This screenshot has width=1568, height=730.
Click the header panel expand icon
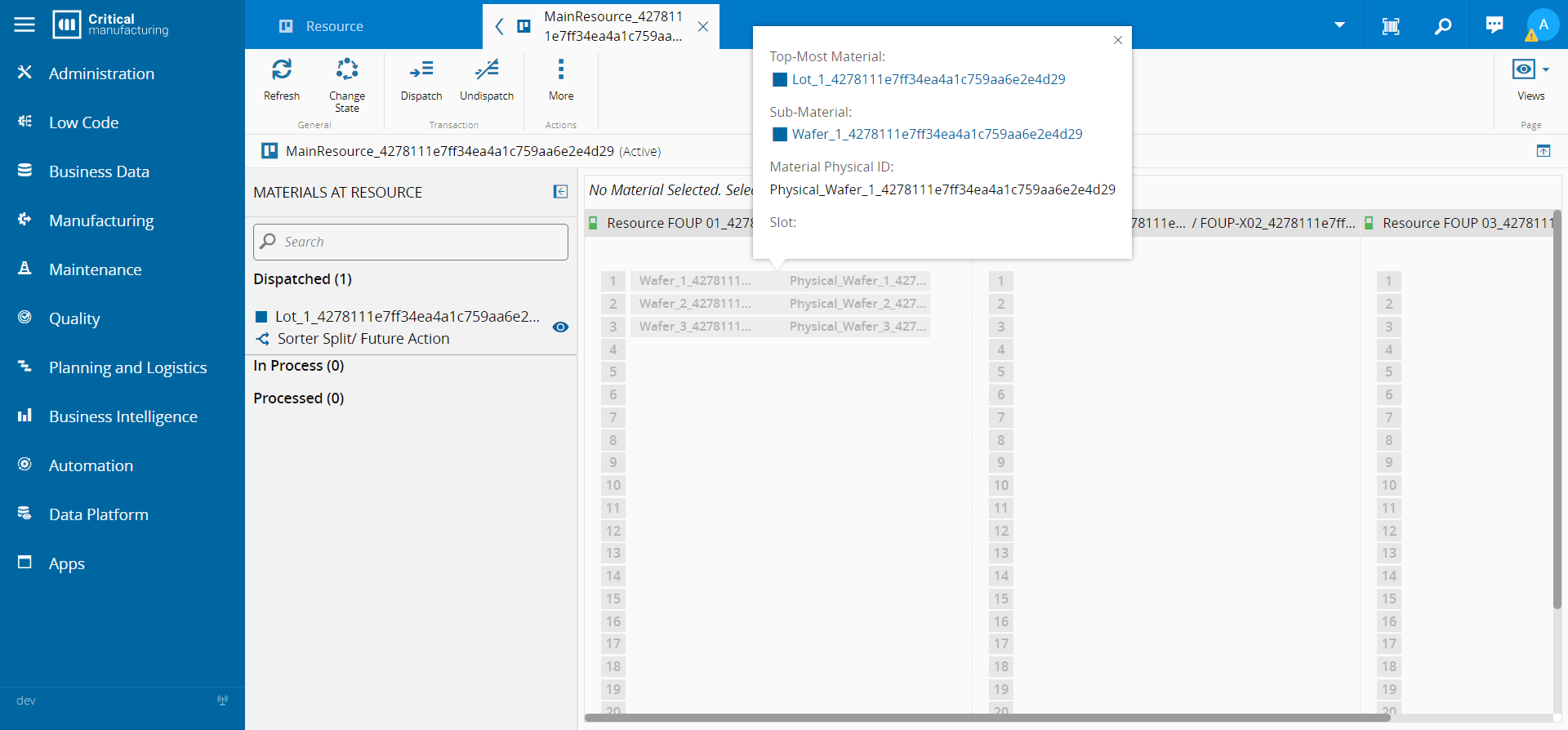pos(1543,151)
